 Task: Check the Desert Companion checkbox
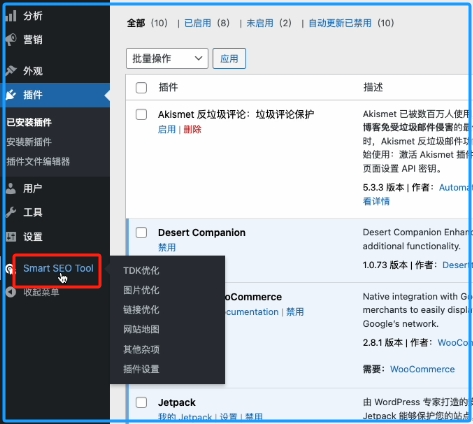coord(141,232)
